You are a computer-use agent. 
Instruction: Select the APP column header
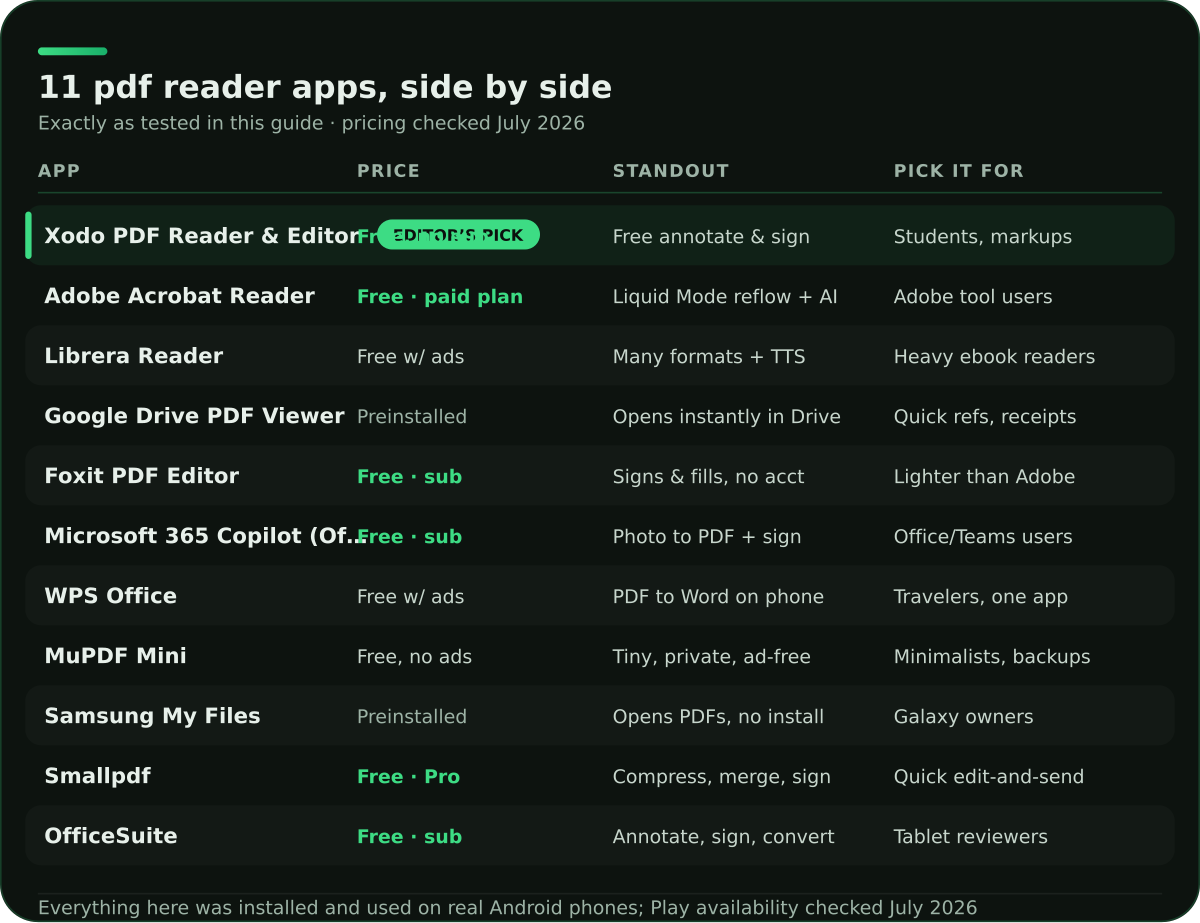[x=59, y=171]
